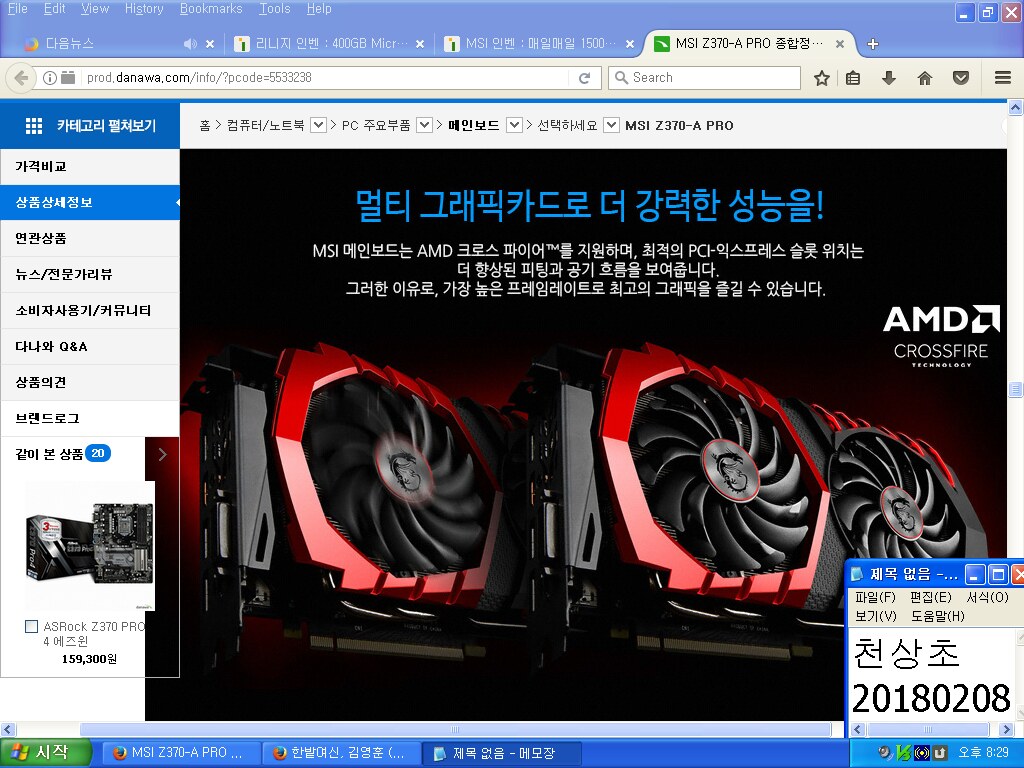Open the Bookmarks menu
This screenshot has width=1024, height=768.
tap(211, 8)
